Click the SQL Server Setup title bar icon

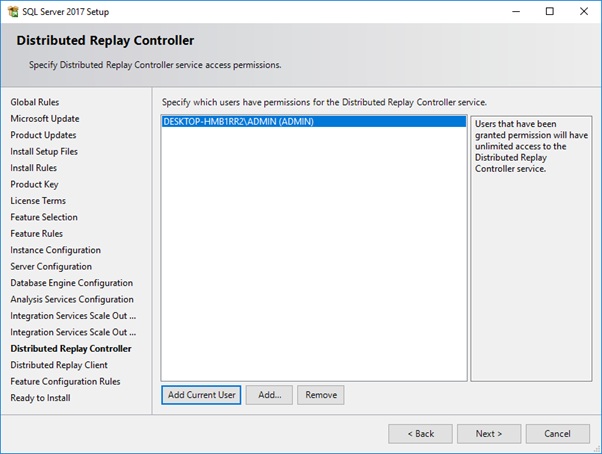pos(13,12)
